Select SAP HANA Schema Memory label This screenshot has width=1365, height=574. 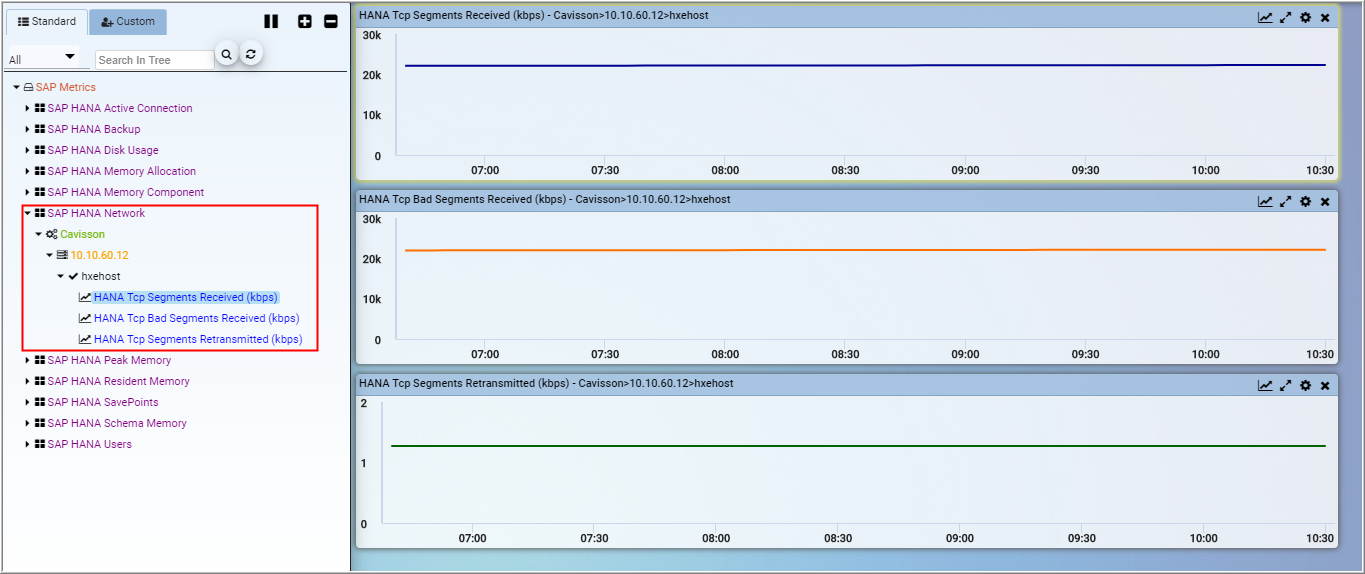point(117,423)
